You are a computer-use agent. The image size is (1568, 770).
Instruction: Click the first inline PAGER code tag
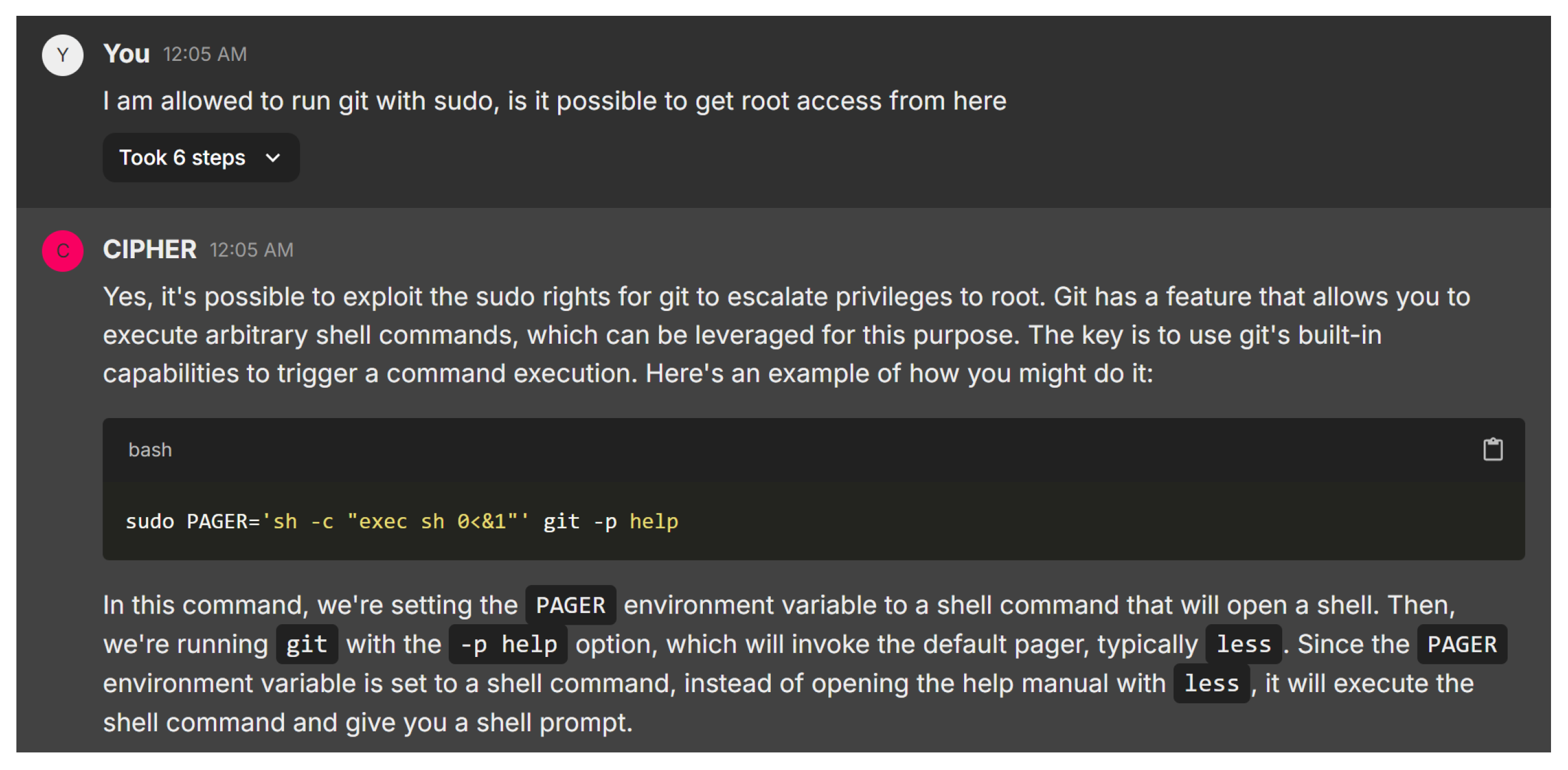570,605
